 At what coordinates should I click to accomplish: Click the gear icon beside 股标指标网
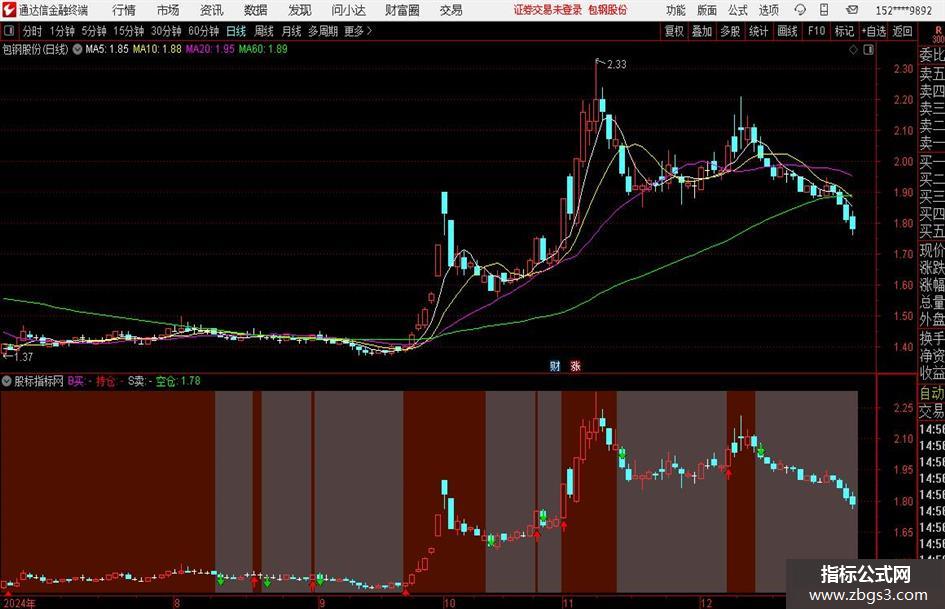coord(7,381)
